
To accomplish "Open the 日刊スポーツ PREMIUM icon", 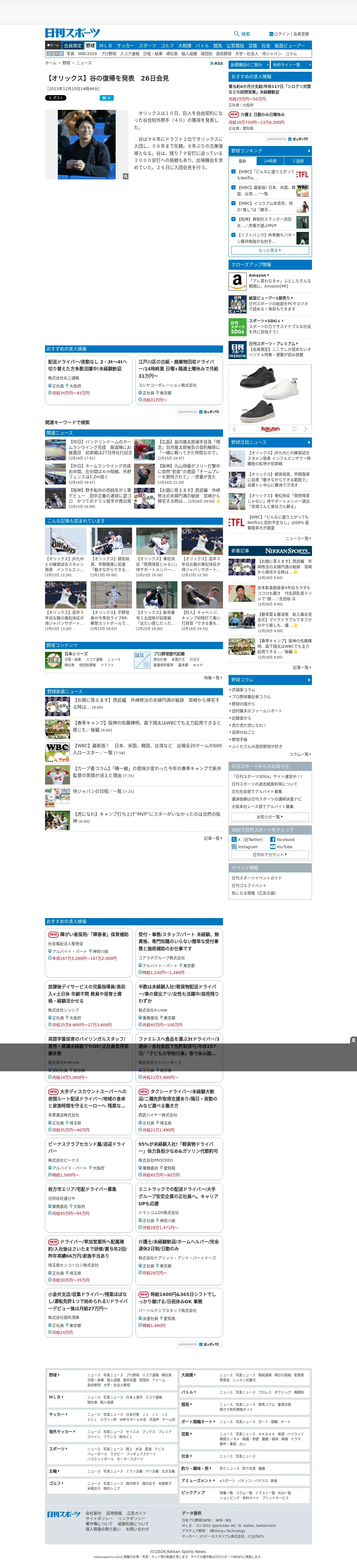I will click(x=237, y=349).
